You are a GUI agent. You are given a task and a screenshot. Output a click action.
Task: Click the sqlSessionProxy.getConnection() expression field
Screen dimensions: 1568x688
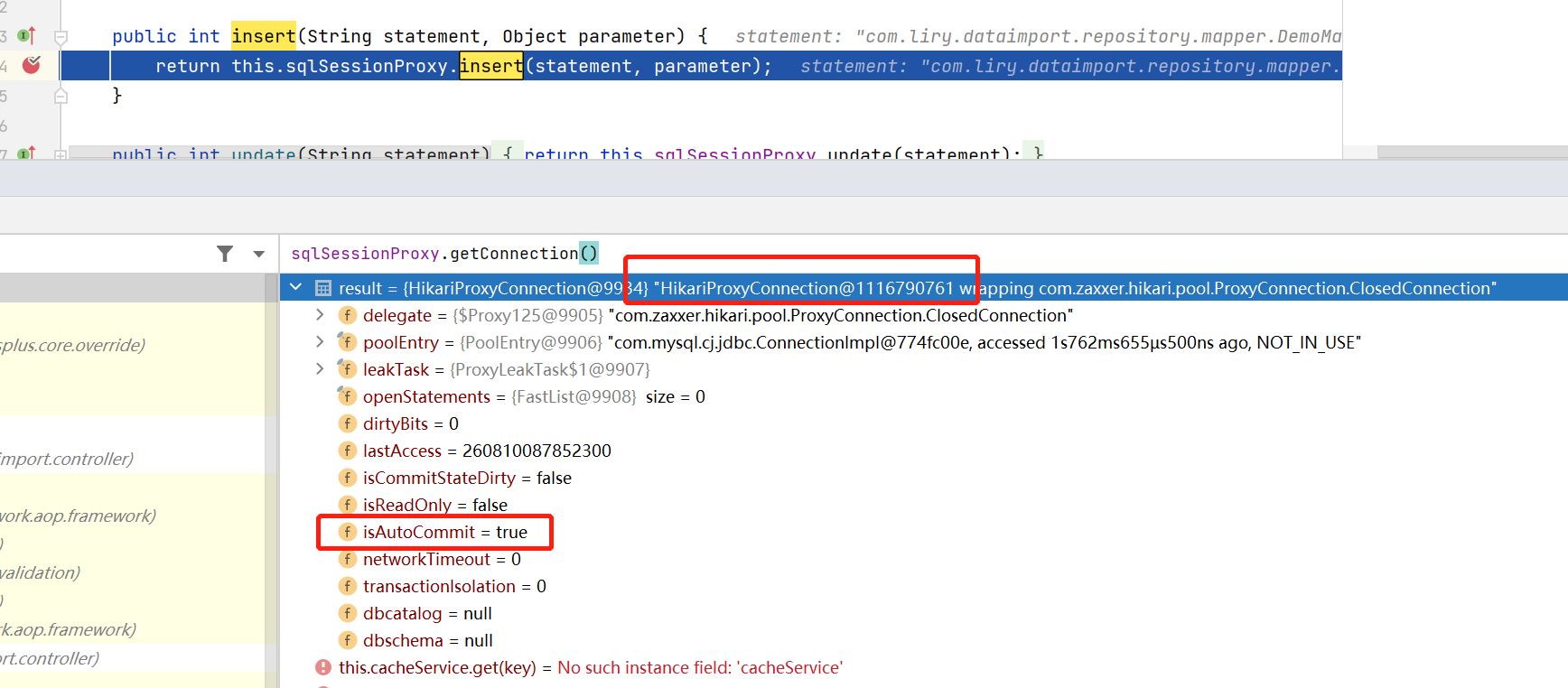click(x=924, y=254)
